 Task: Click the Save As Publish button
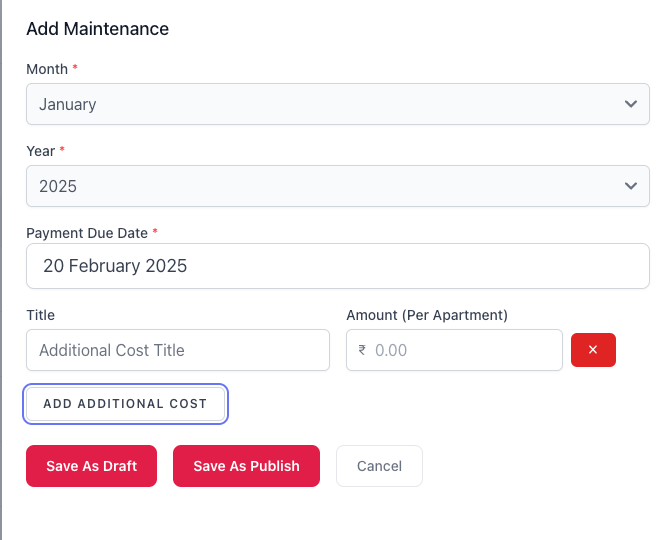point(246,466)
